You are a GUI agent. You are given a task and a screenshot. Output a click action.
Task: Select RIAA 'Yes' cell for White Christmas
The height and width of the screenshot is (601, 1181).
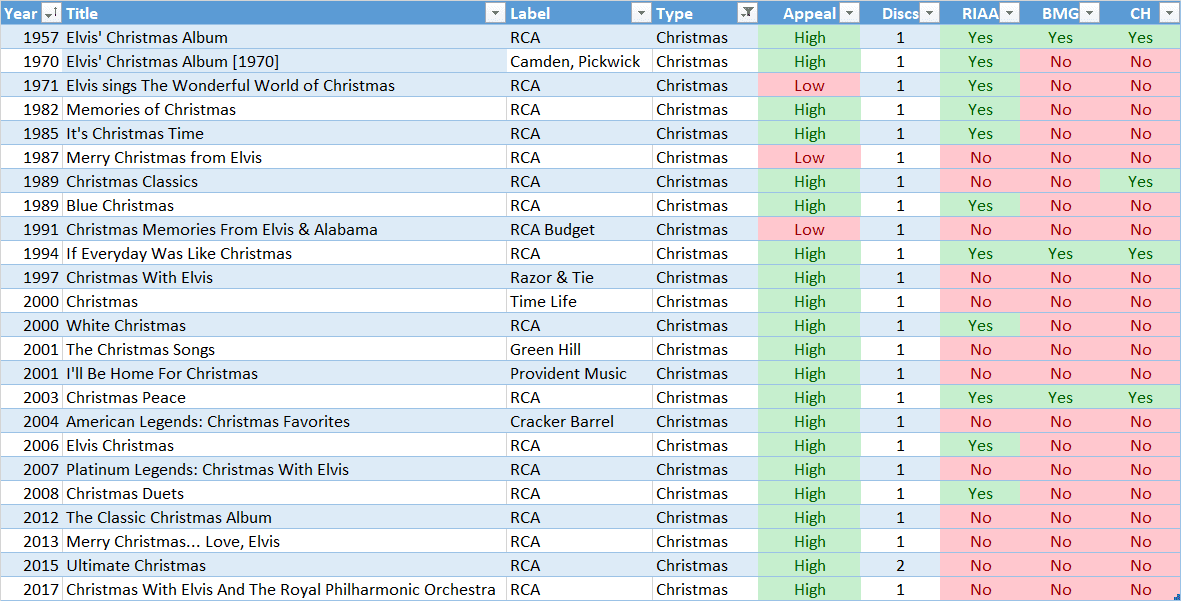coord(980,326)
